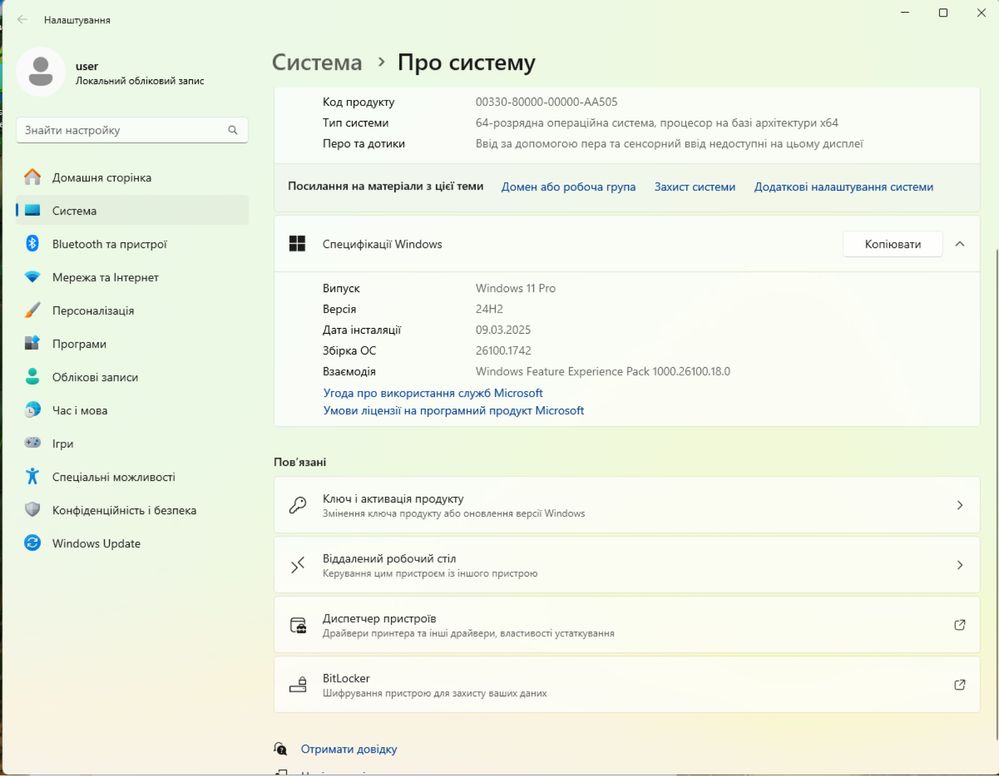Click the BitLocker lock drive icon

pos(298,685)
